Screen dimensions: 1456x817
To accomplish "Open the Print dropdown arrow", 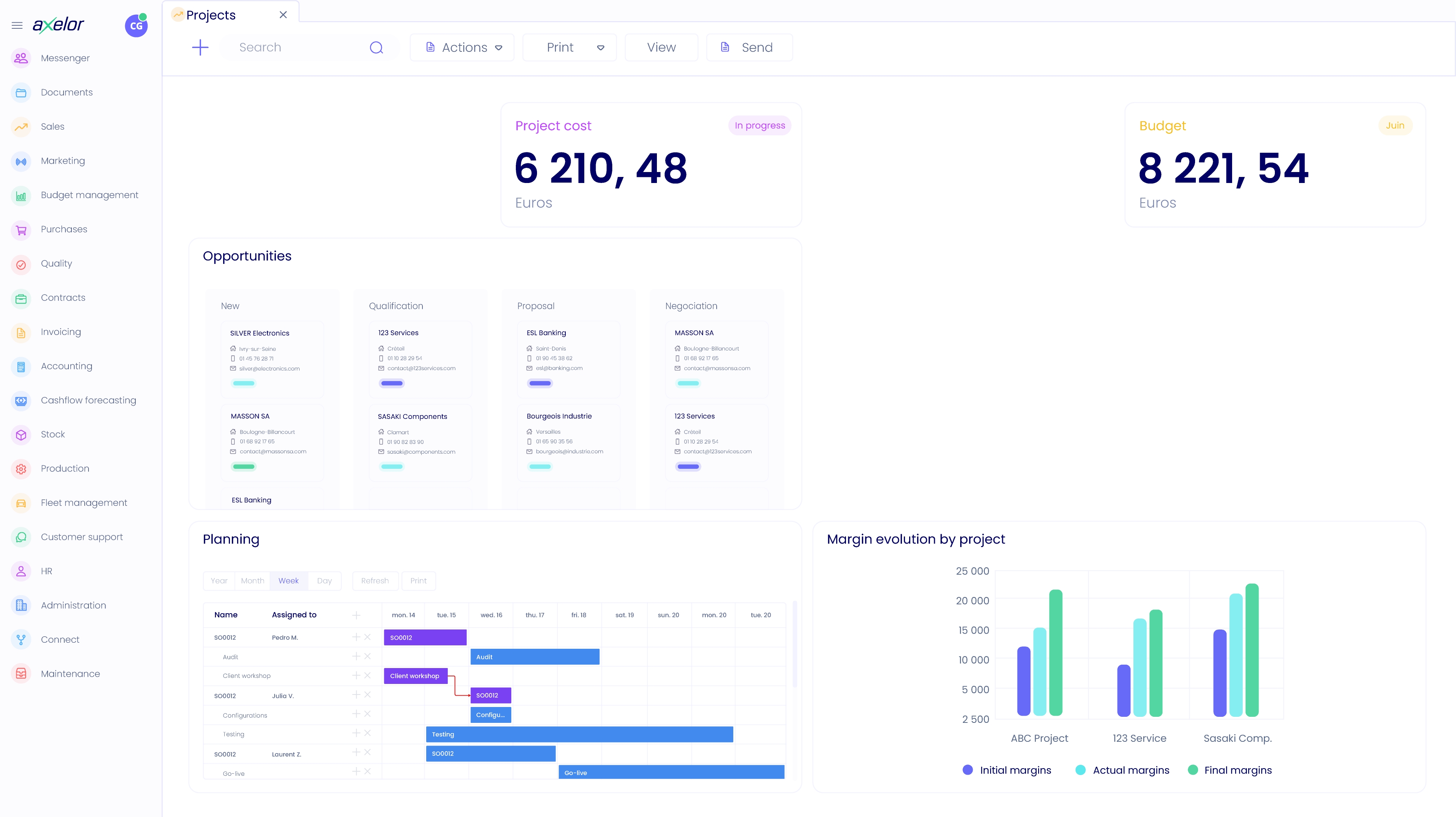I will (600, 48).
